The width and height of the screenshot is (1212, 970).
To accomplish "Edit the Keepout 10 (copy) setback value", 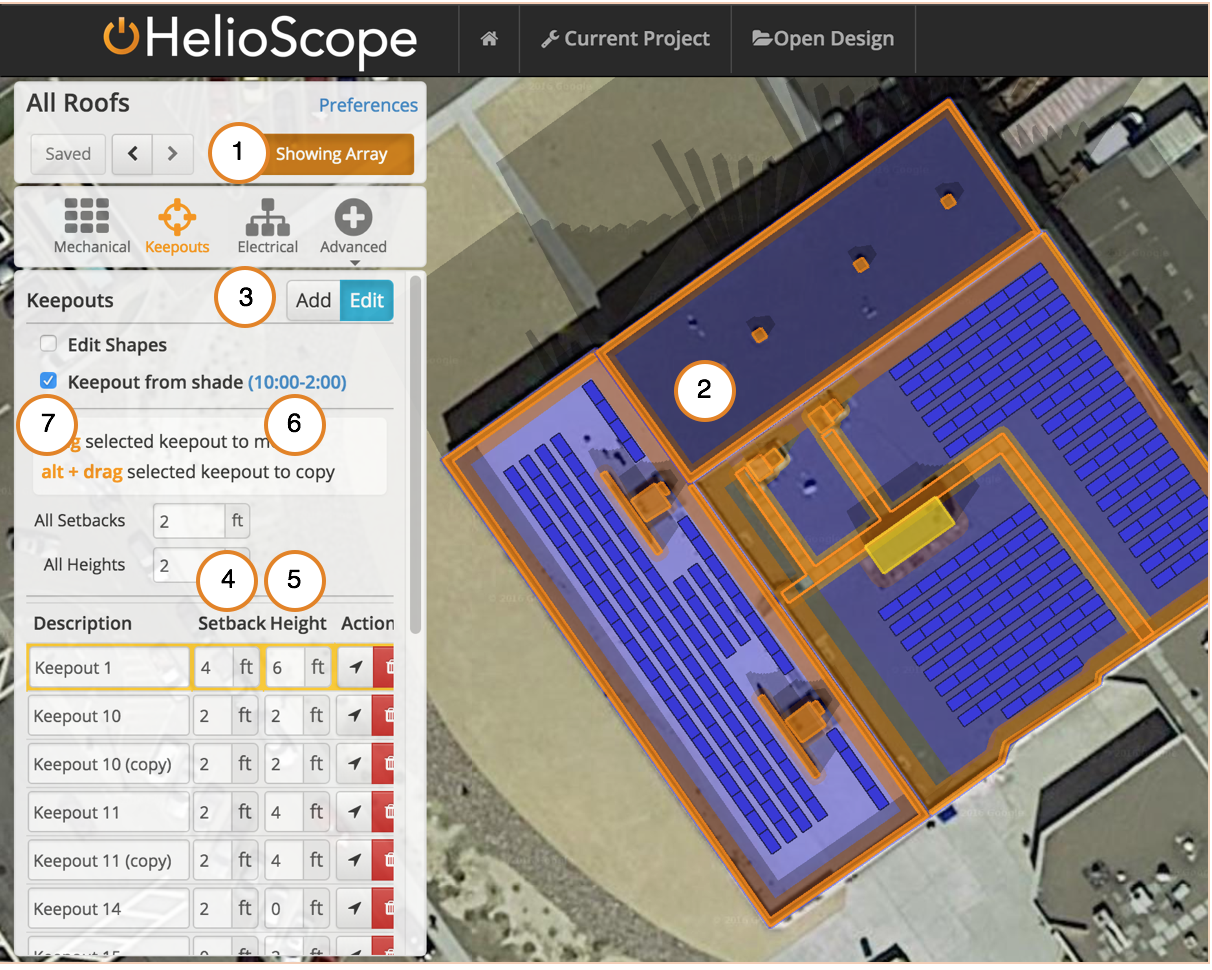I will (x=213, y=764).
